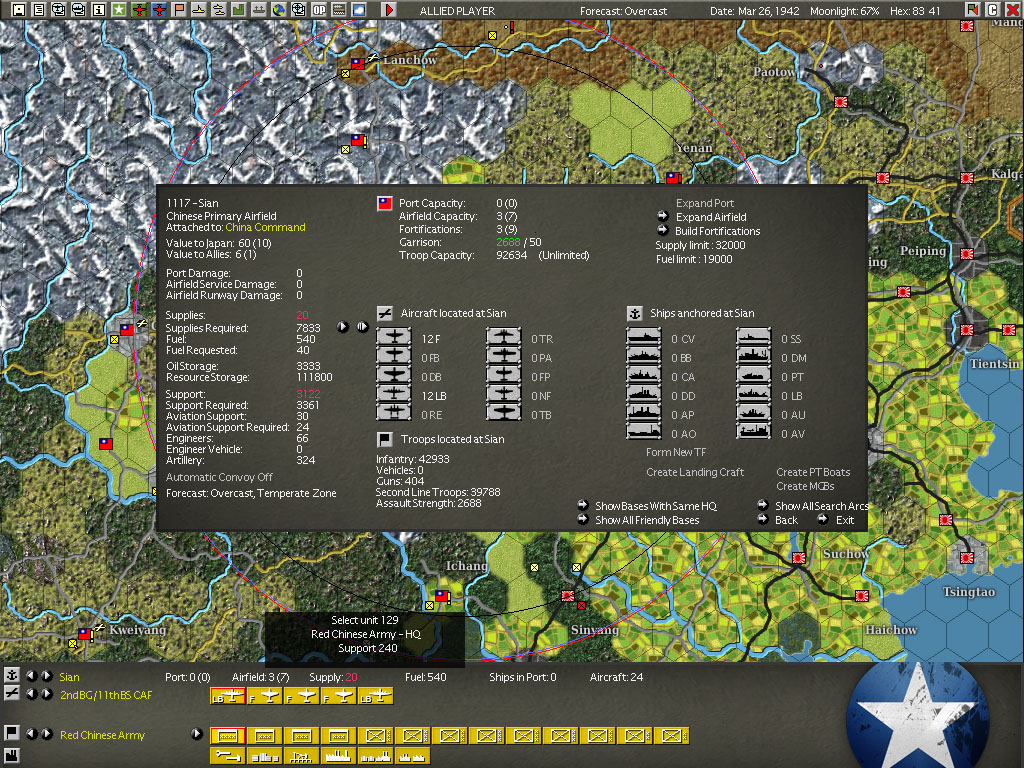Viewport: 1024px width, 768px height.
Task: Click the information 'i' toolbar icon
Action: (x=99, y=10)
